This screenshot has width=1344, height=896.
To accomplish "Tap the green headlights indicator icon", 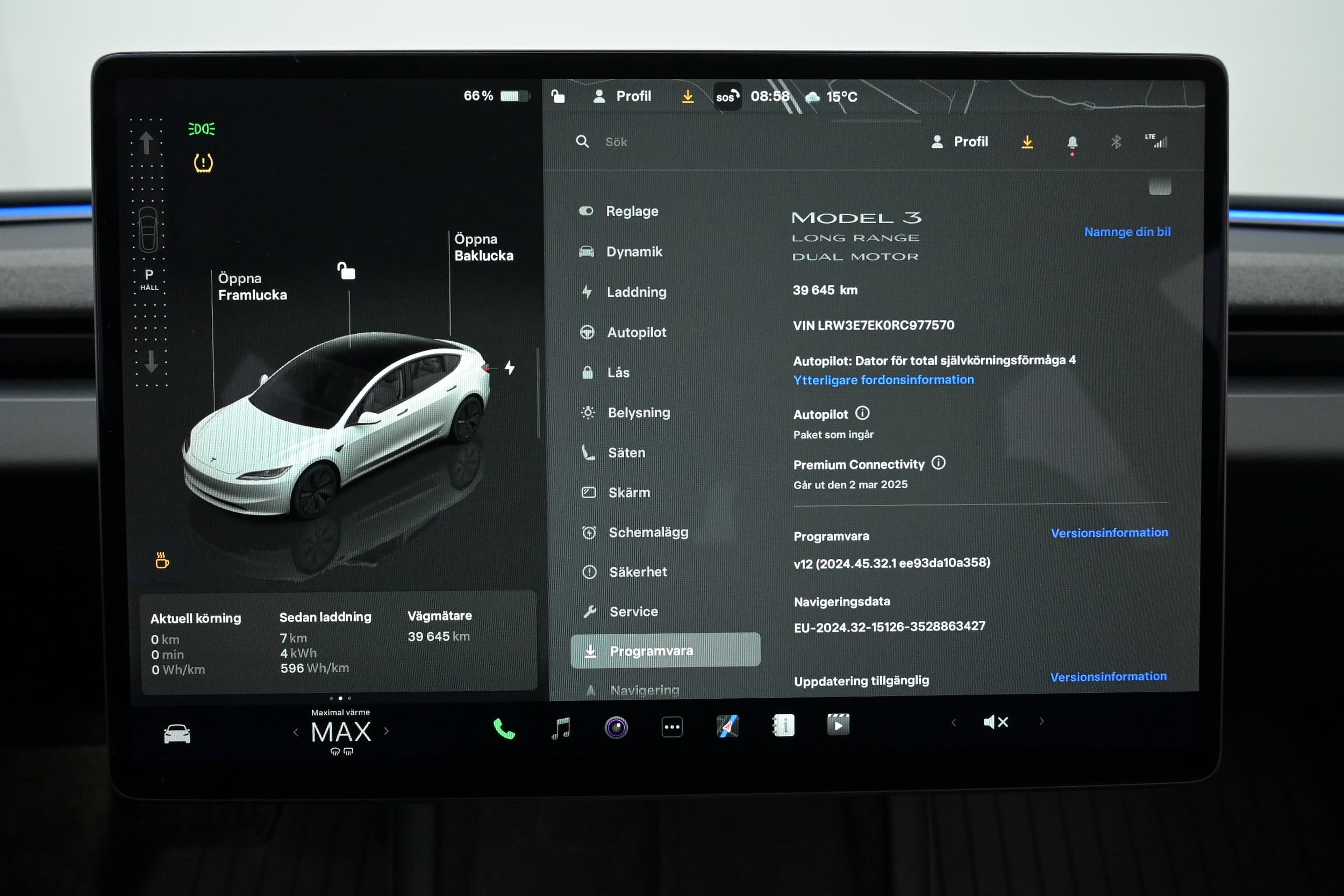I will point(202,128).
